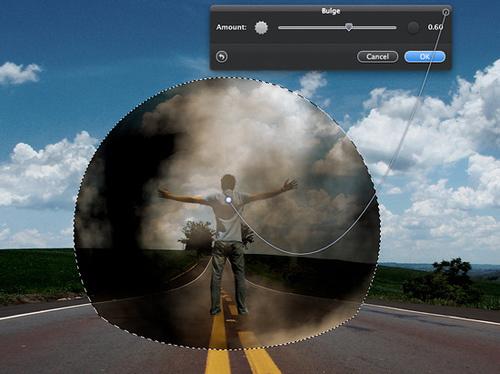Click the Amount slider track's minimum end

pos(279,28)
